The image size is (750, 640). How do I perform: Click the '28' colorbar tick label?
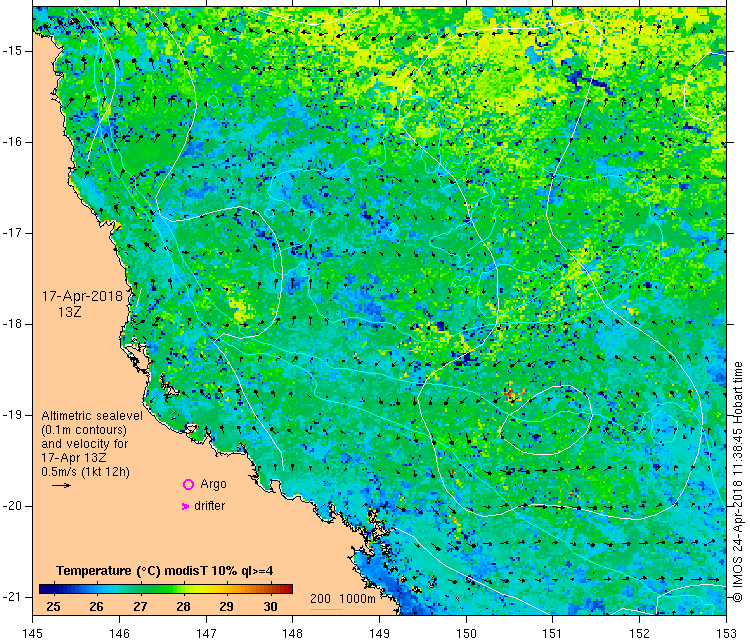coord(184,607)
